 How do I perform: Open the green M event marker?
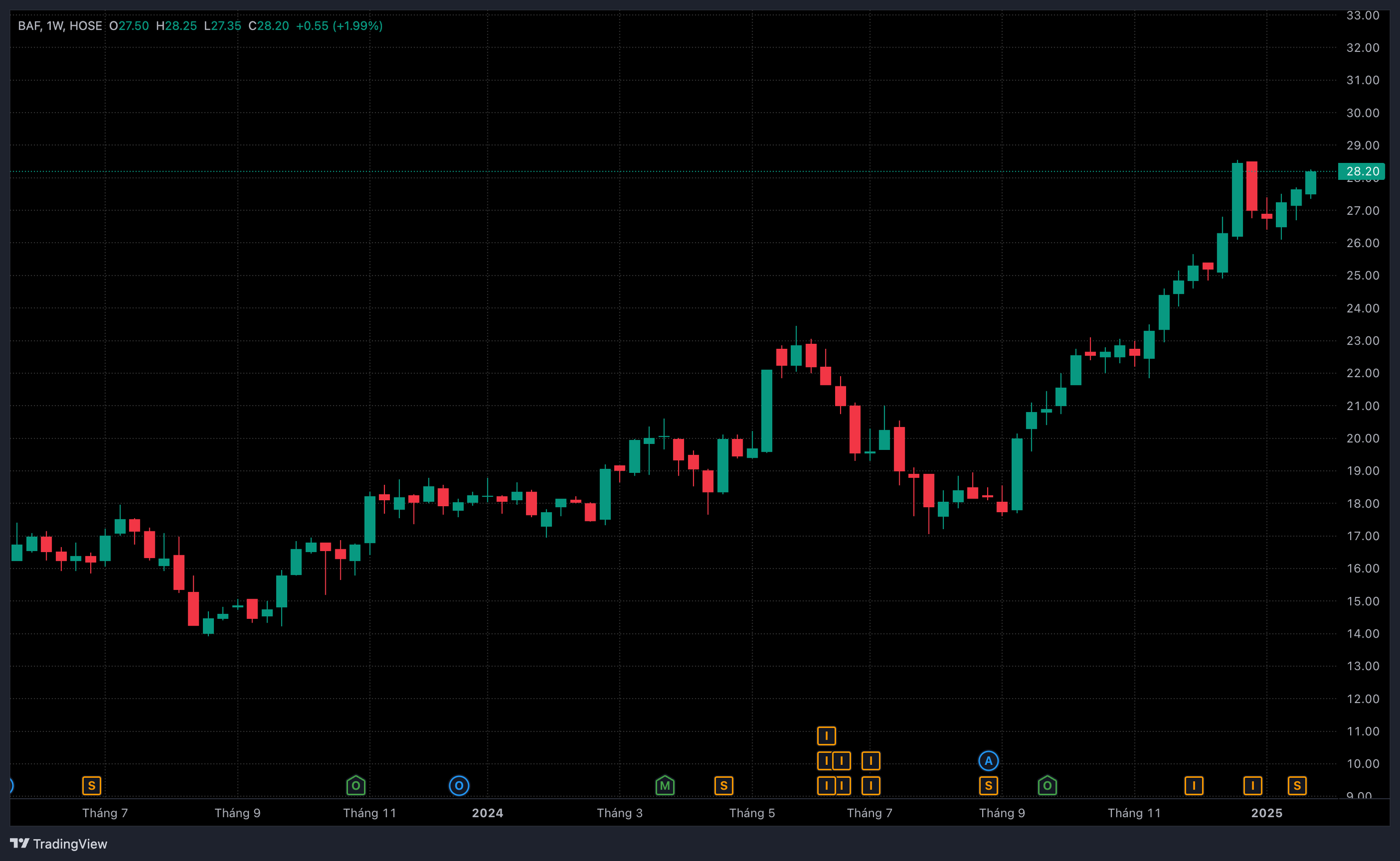(664, 785)
